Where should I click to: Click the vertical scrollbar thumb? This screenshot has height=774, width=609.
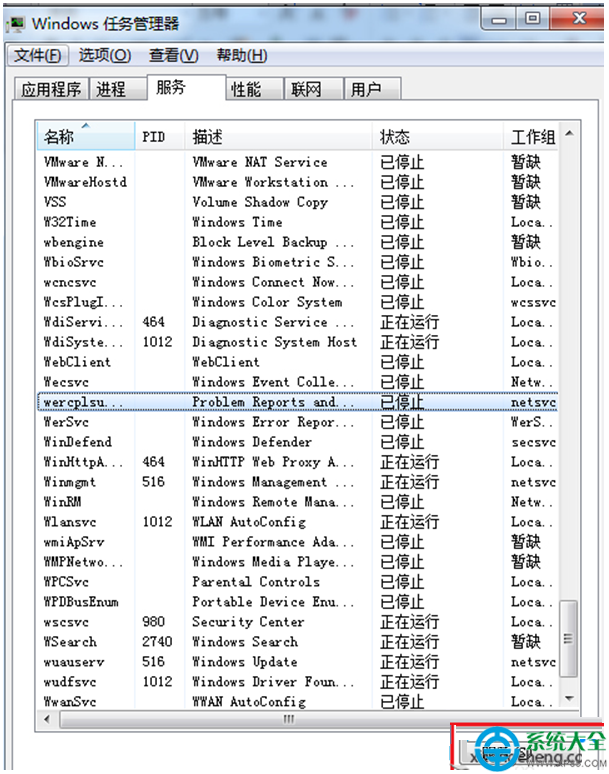tap(569, 639)
